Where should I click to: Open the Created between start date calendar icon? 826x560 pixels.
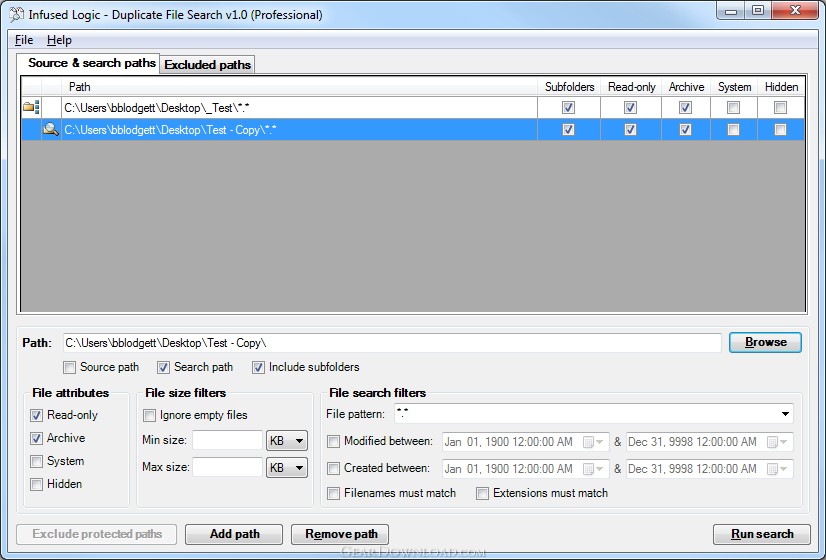pyautogui.click(x=593, y=469)
